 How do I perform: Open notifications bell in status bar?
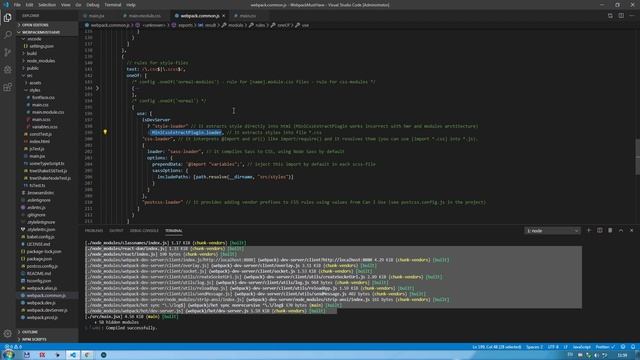633,347
